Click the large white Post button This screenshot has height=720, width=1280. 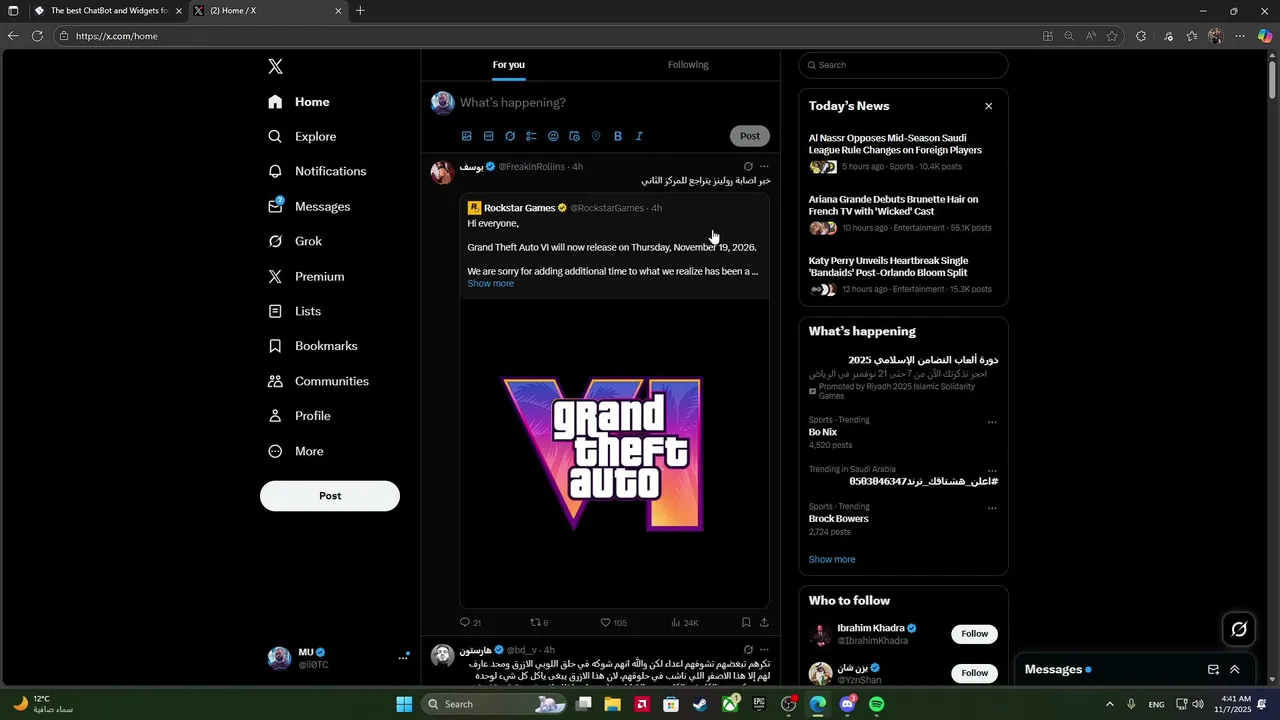click(330, 496)
